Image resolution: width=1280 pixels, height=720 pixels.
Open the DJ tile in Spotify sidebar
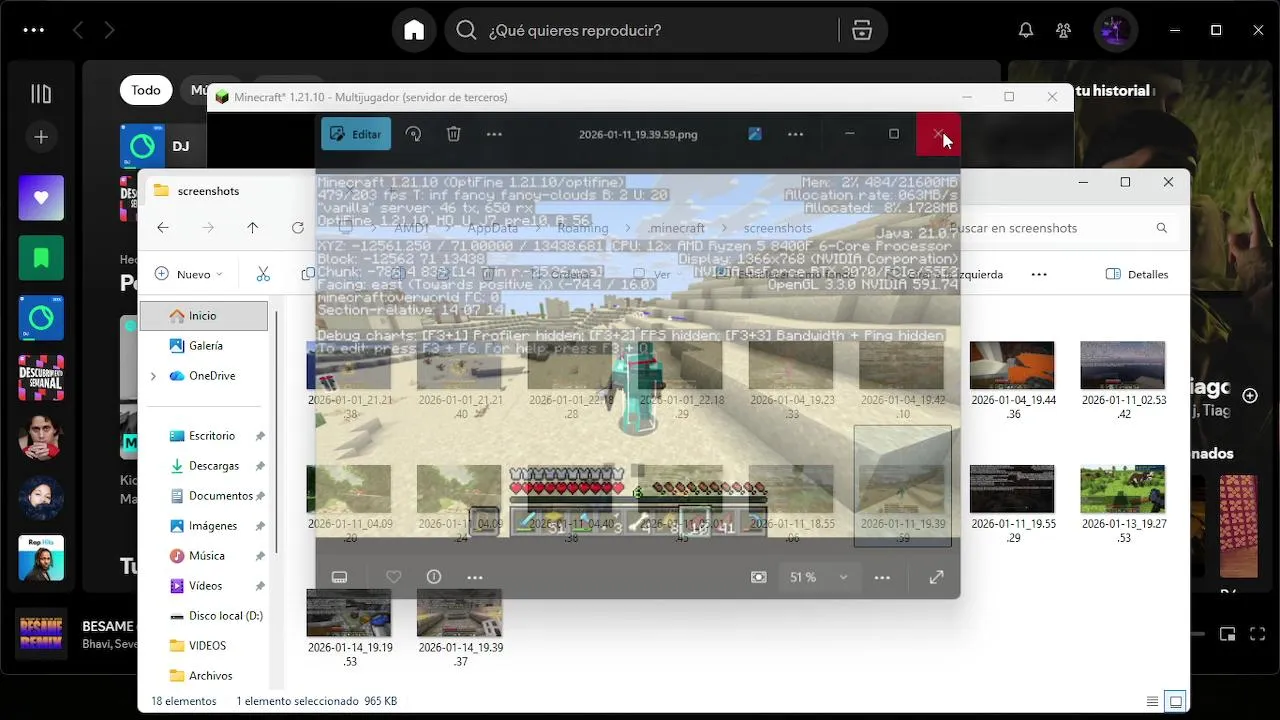(x=41, y=318)
